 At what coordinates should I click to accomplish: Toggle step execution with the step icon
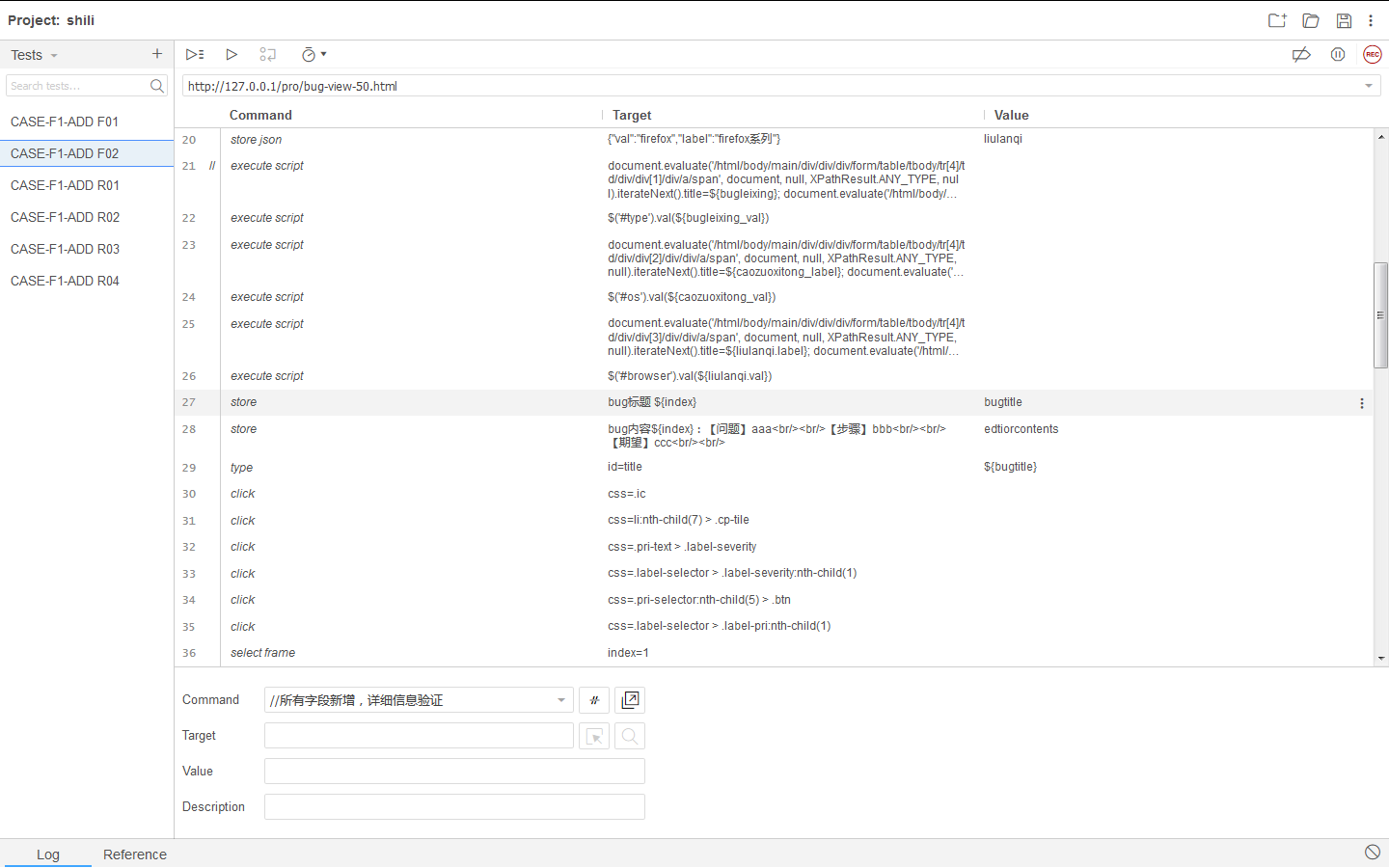tap(267, 54)
